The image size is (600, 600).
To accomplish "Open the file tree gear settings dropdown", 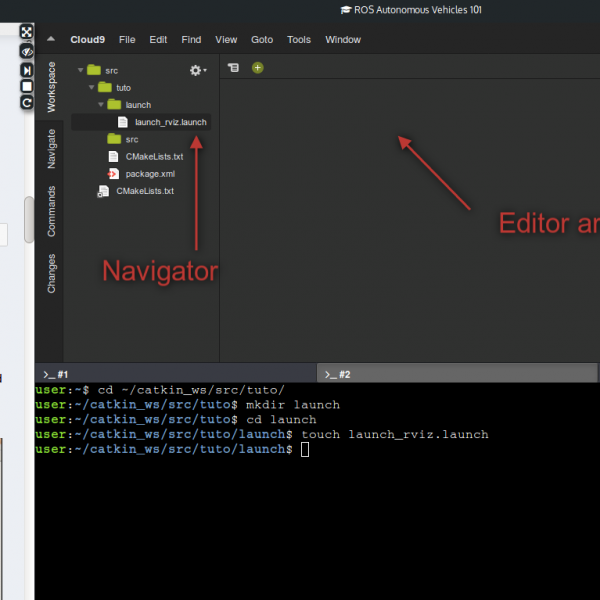I will pos(198,70).
